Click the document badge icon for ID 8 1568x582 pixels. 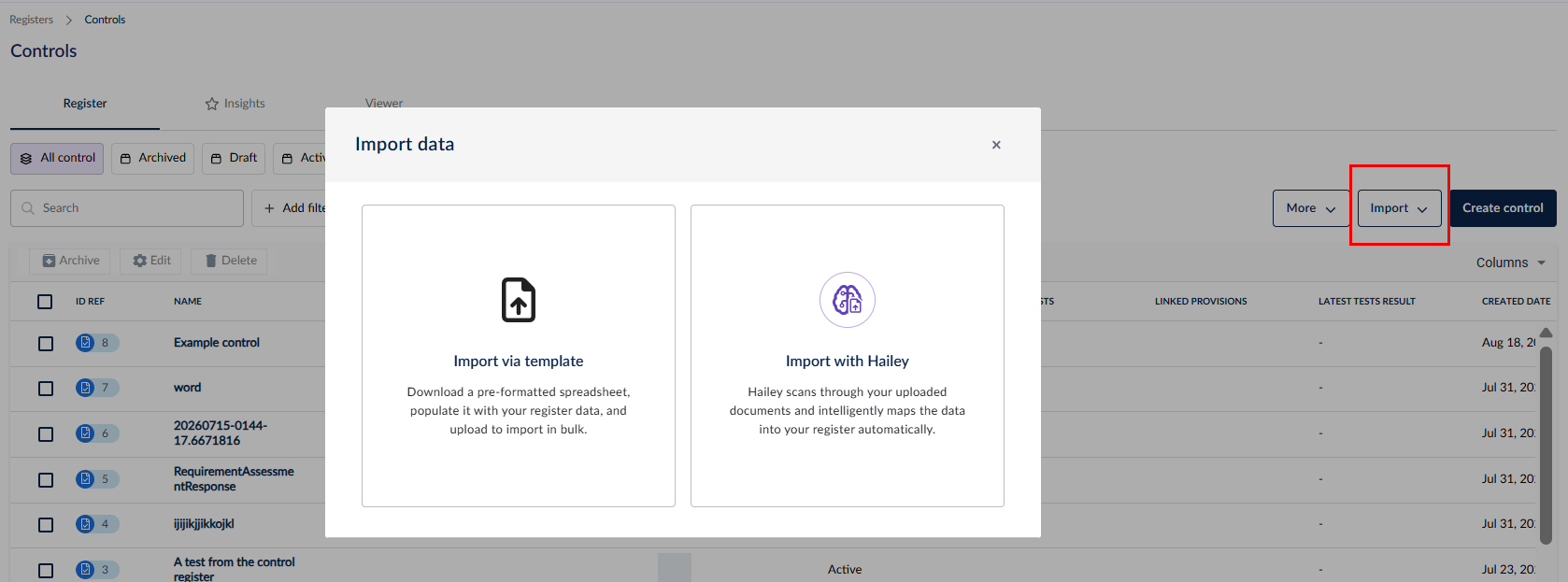[85, 343]
